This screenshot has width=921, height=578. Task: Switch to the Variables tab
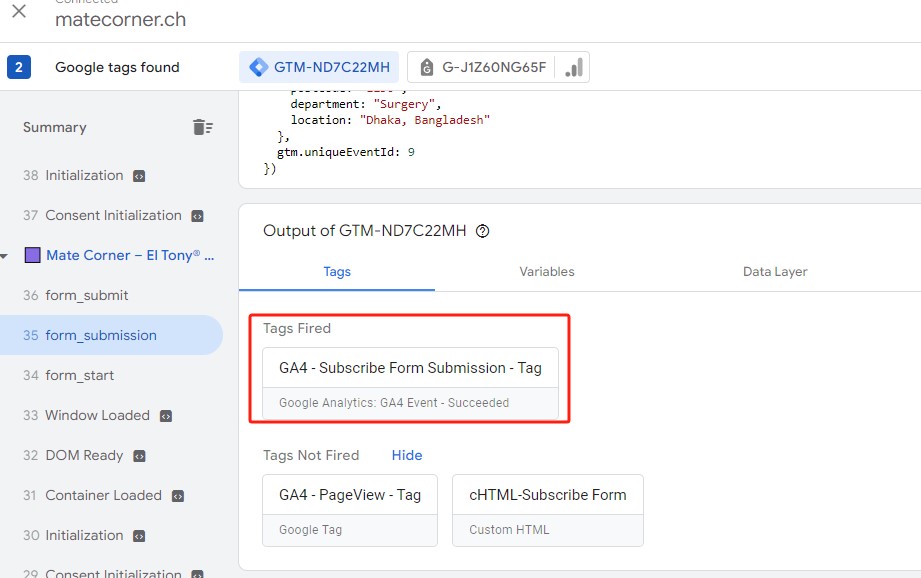[x=547, y=272]
